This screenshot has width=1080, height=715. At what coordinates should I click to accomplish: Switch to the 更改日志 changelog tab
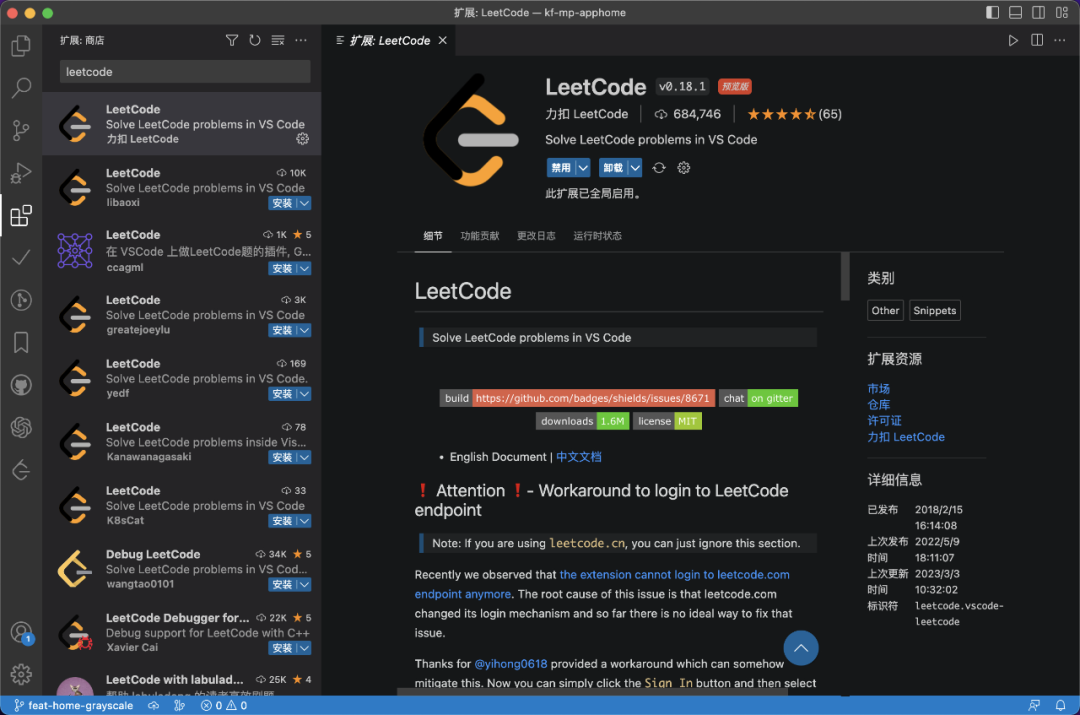pyautogui.click(x=536, y=236)
